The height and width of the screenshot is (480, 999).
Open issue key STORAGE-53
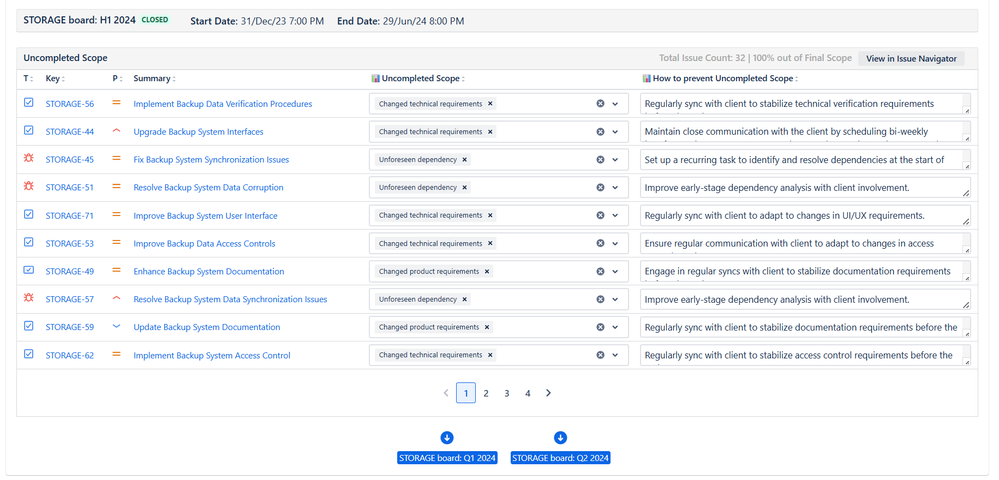point(69,243)
